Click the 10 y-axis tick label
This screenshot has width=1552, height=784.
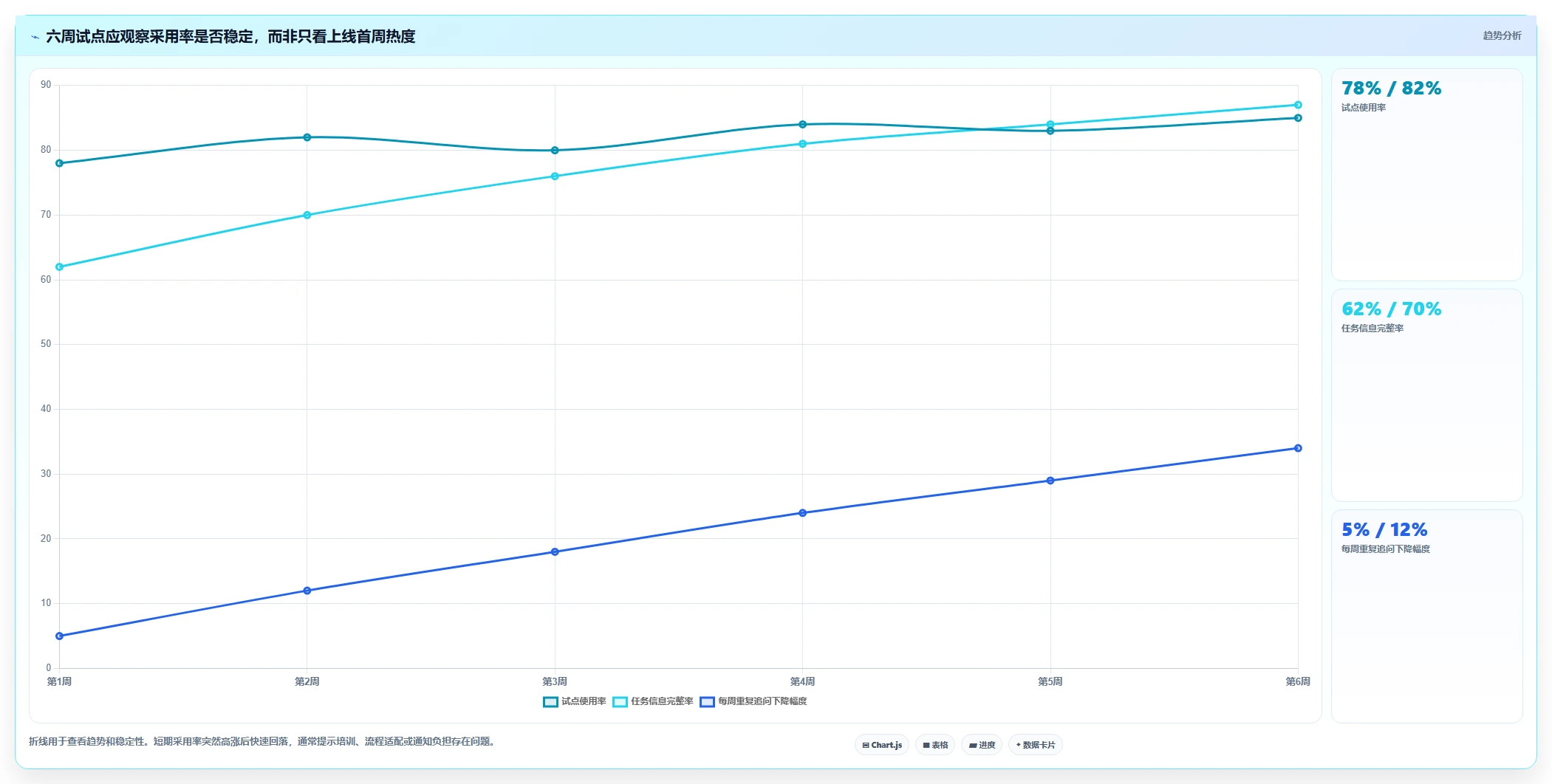[x=46, y=603]
